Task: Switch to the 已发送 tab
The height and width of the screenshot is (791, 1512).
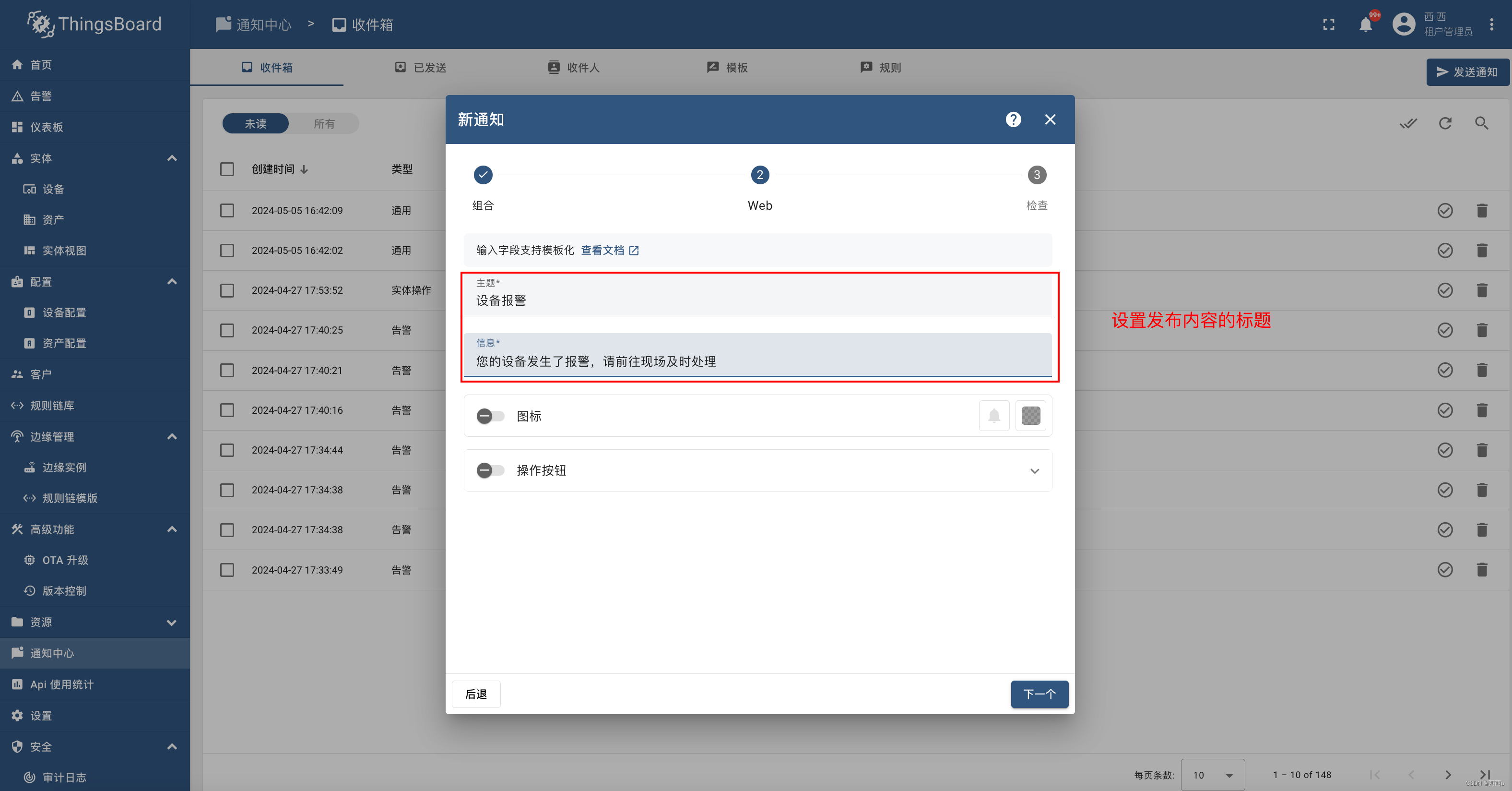Action: (420, 68)
